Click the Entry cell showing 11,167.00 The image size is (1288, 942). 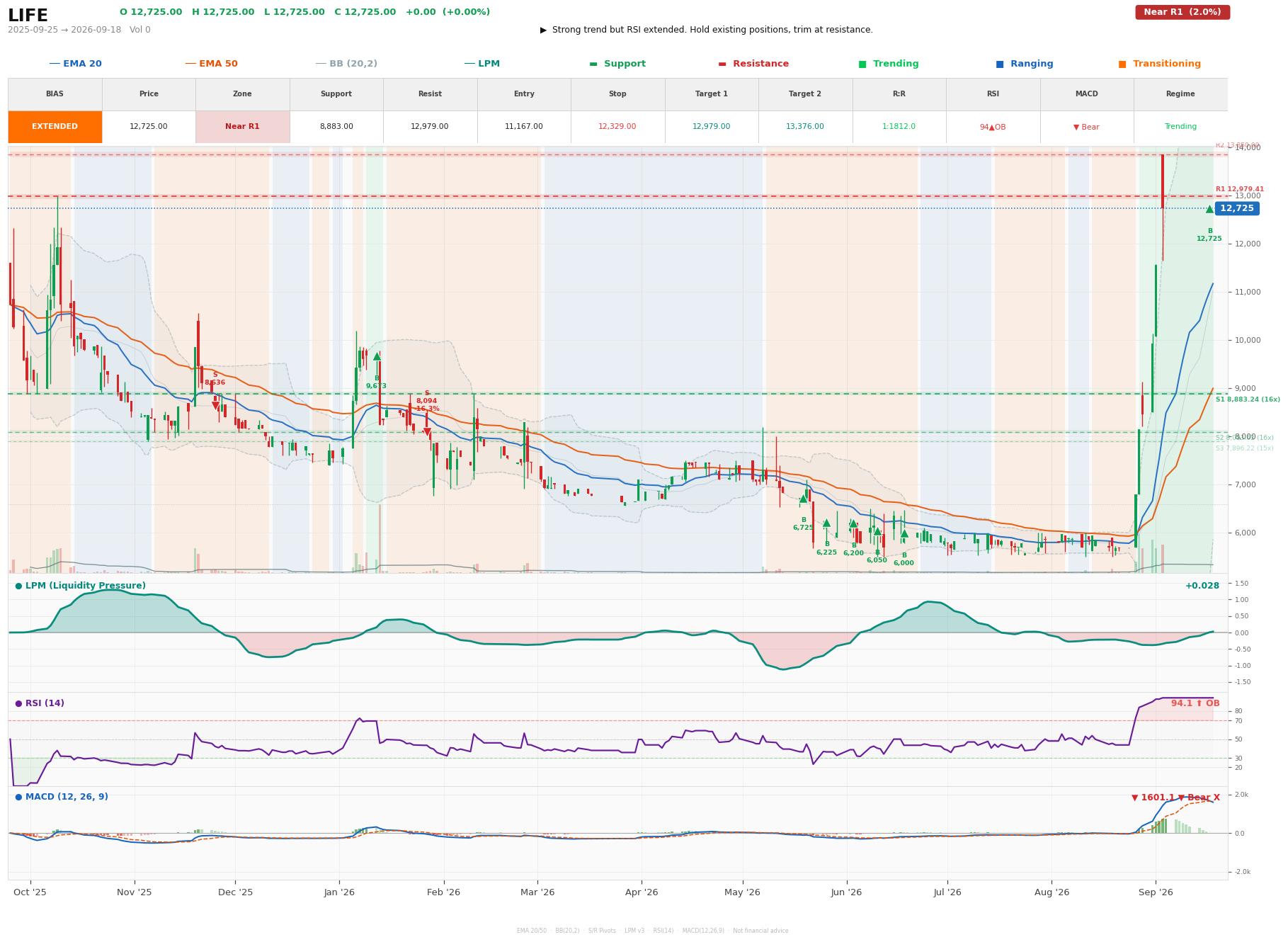[x=524, y=127]
